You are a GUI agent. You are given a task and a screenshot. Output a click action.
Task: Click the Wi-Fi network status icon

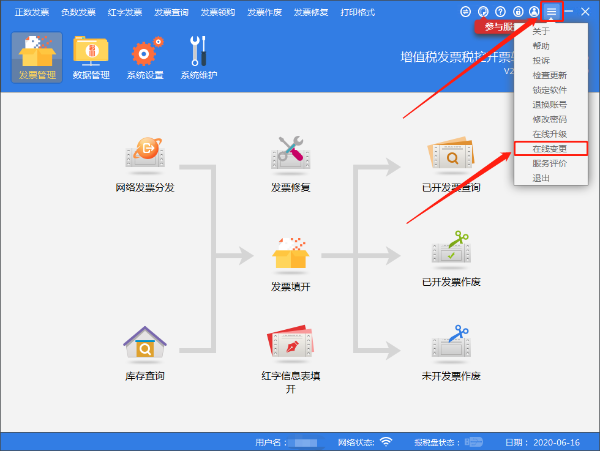[386, 442]
